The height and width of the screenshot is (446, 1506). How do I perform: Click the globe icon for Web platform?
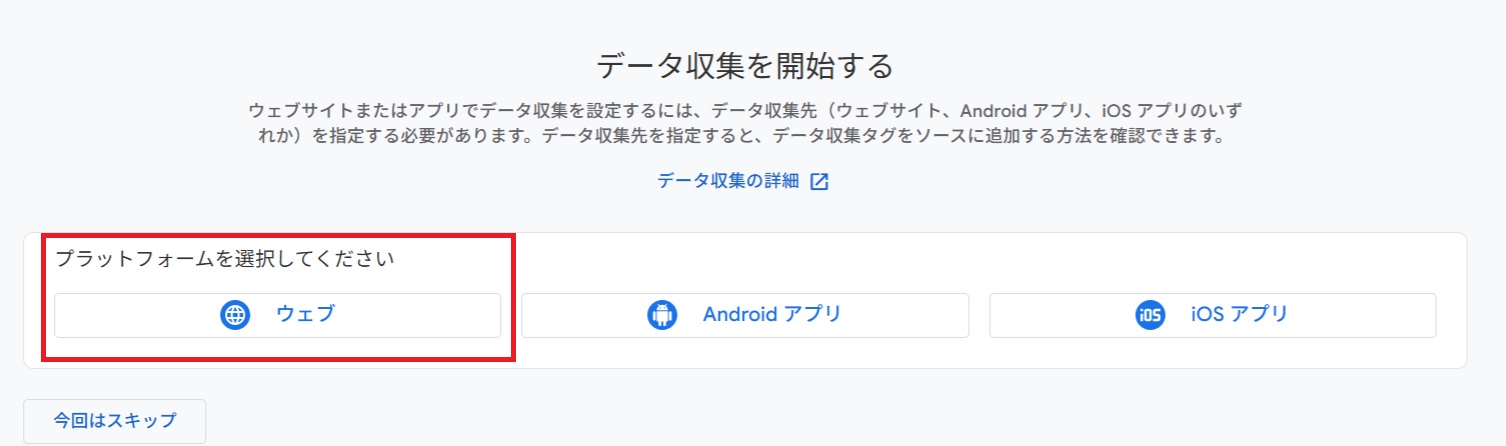point(234,315)
